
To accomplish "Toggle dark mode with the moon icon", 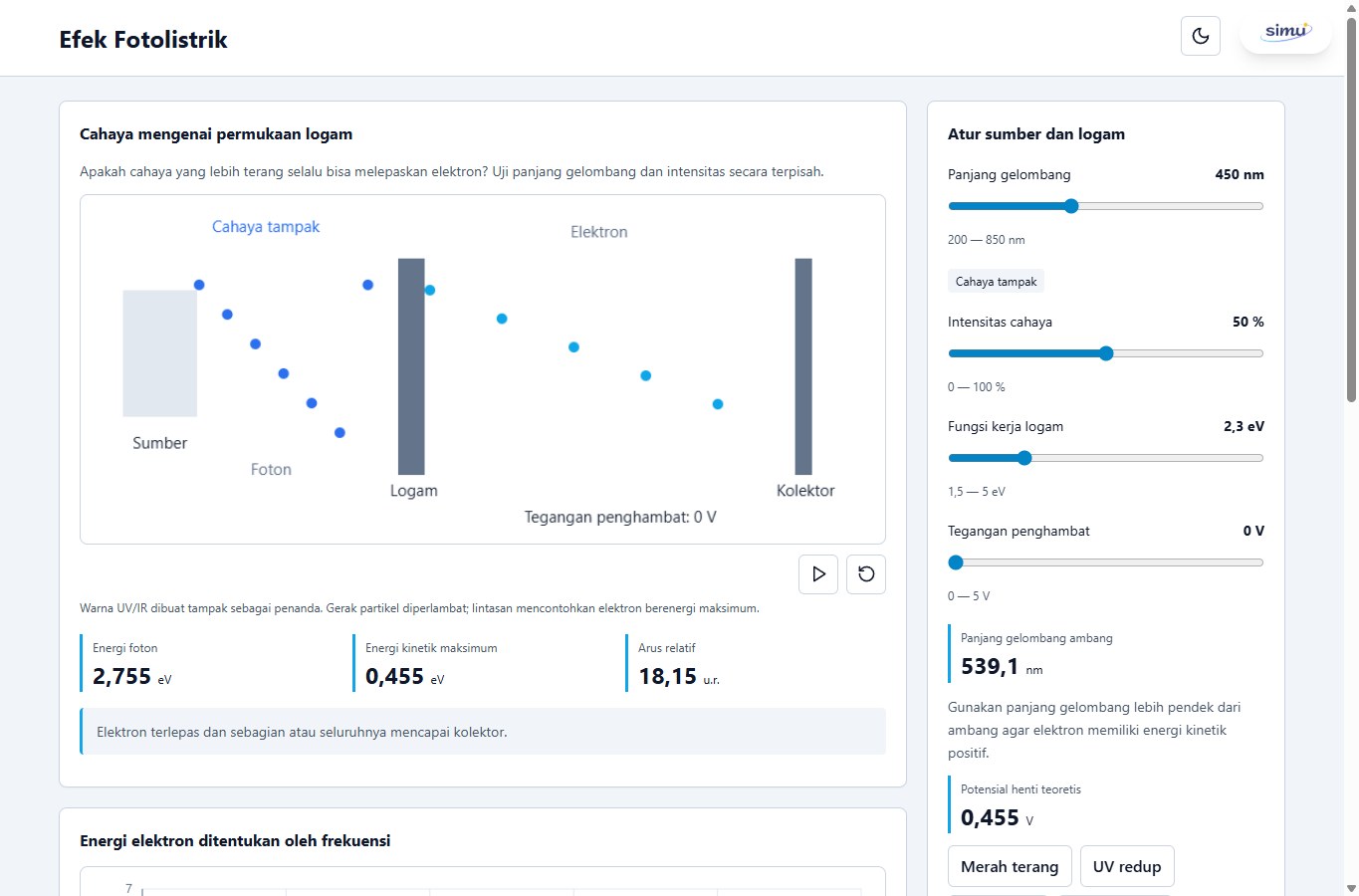I will tap(1201, 36).
